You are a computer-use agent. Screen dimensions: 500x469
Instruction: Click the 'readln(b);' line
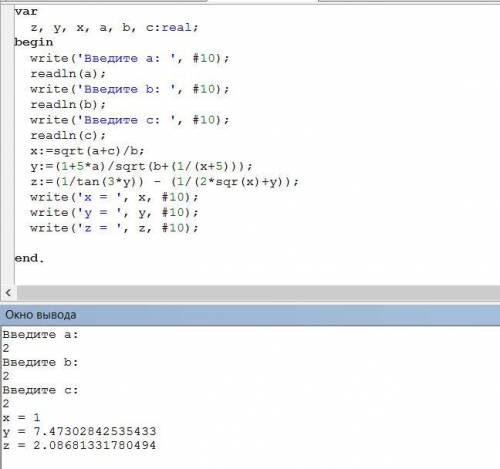pyautogui.click(x=68, y=104)
